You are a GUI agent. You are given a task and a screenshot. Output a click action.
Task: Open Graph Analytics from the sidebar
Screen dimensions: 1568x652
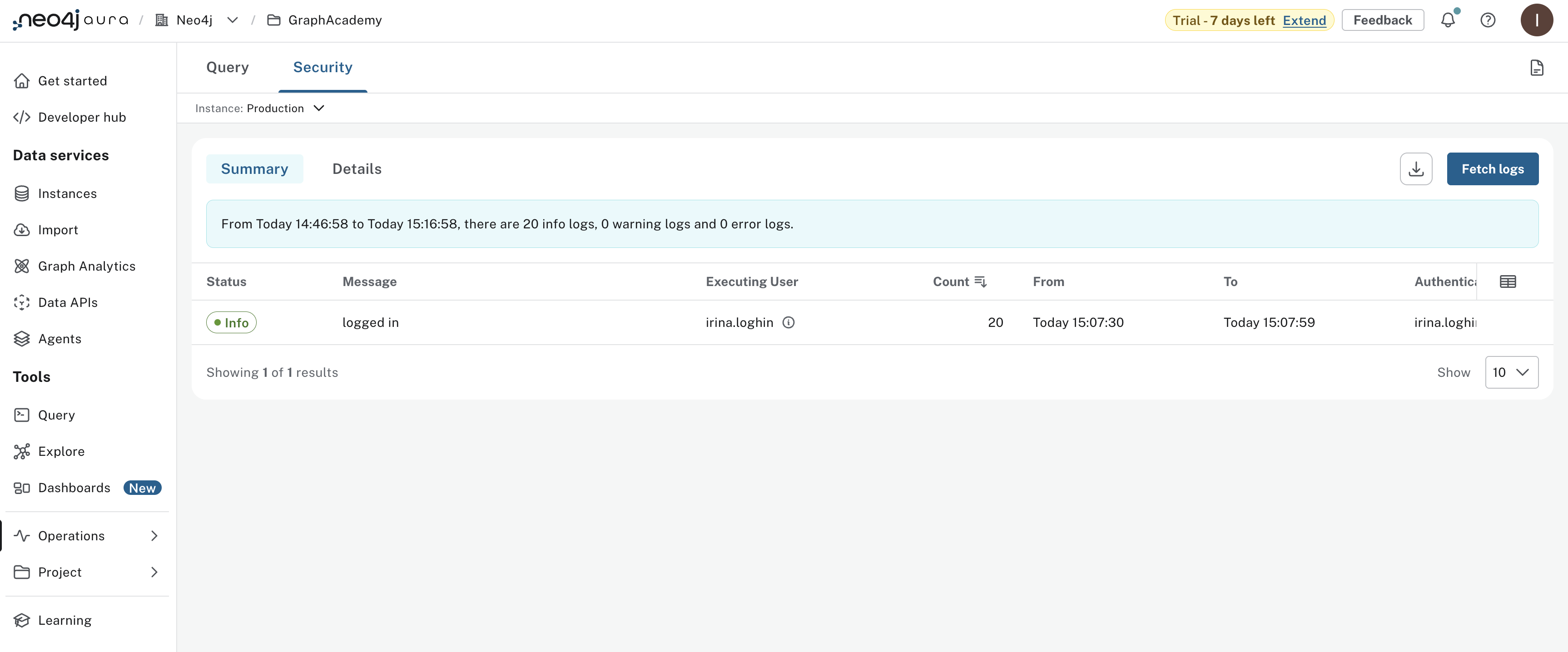click(86, 266)
